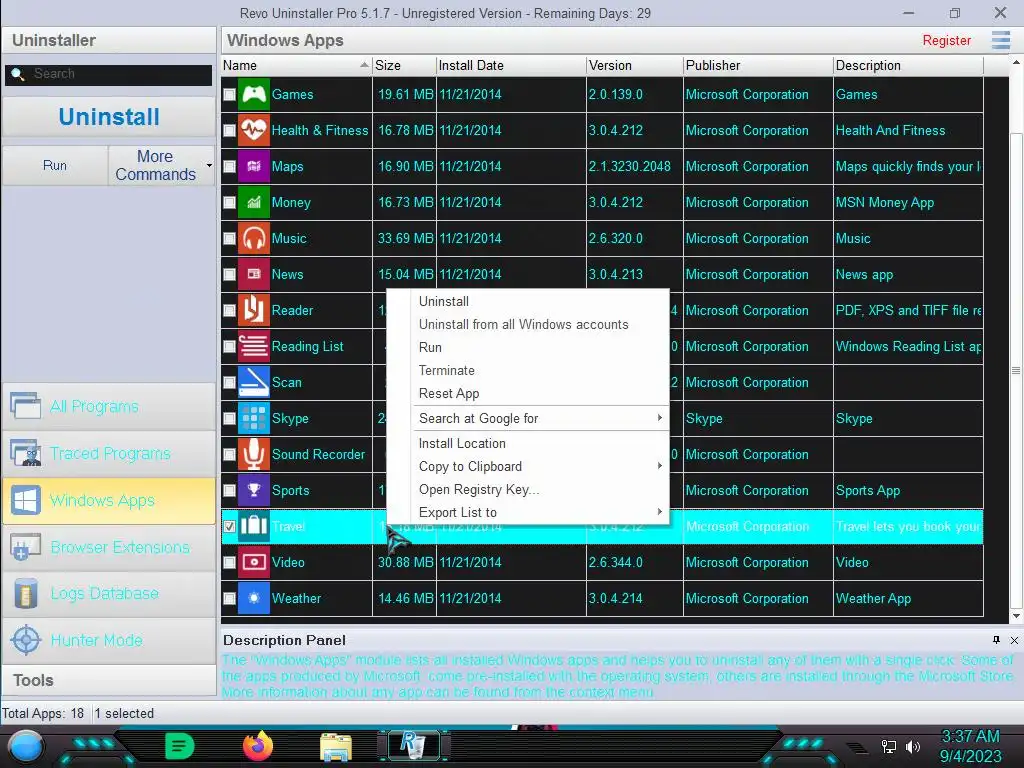The height and width of the screenshot is (768, 1024).
Task: Click the Video app icon
Action: tap(253, 562)
